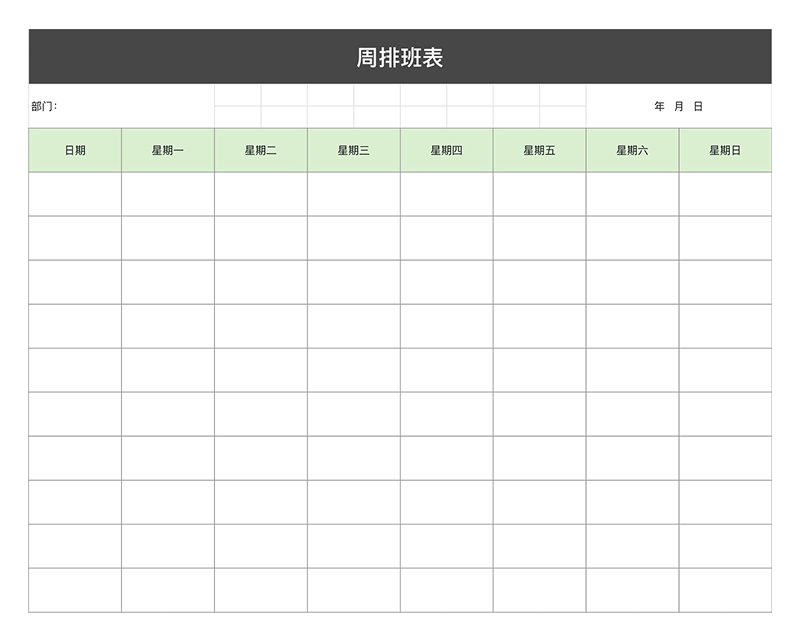Select second-row blank cell under 星期二
The image size is (800, 628).
[x=261, y=238]
